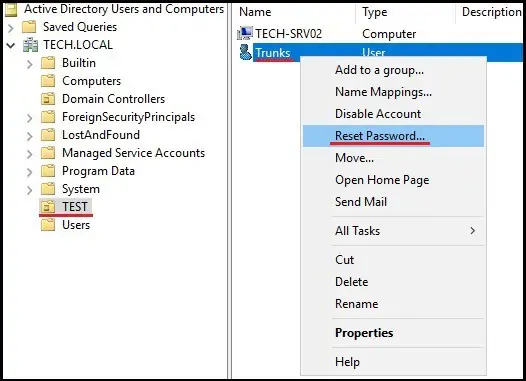Open the All Tasks submenu arrow
The image size is (526, 381).
473,231
